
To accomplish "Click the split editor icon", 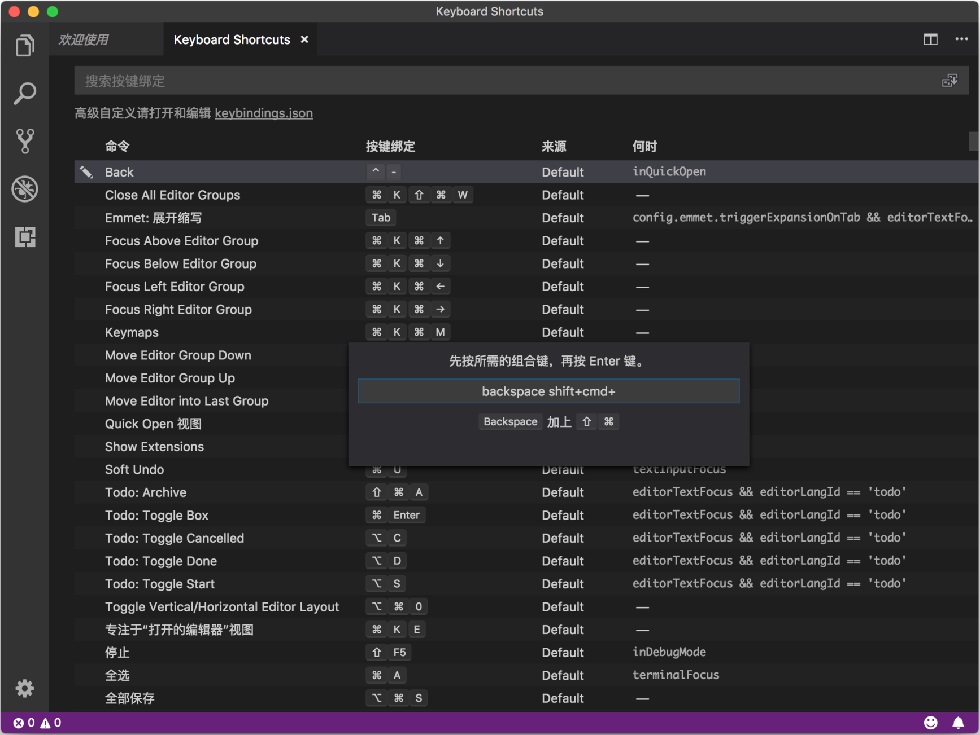I will pyautogui.click(x=930, y=39).
